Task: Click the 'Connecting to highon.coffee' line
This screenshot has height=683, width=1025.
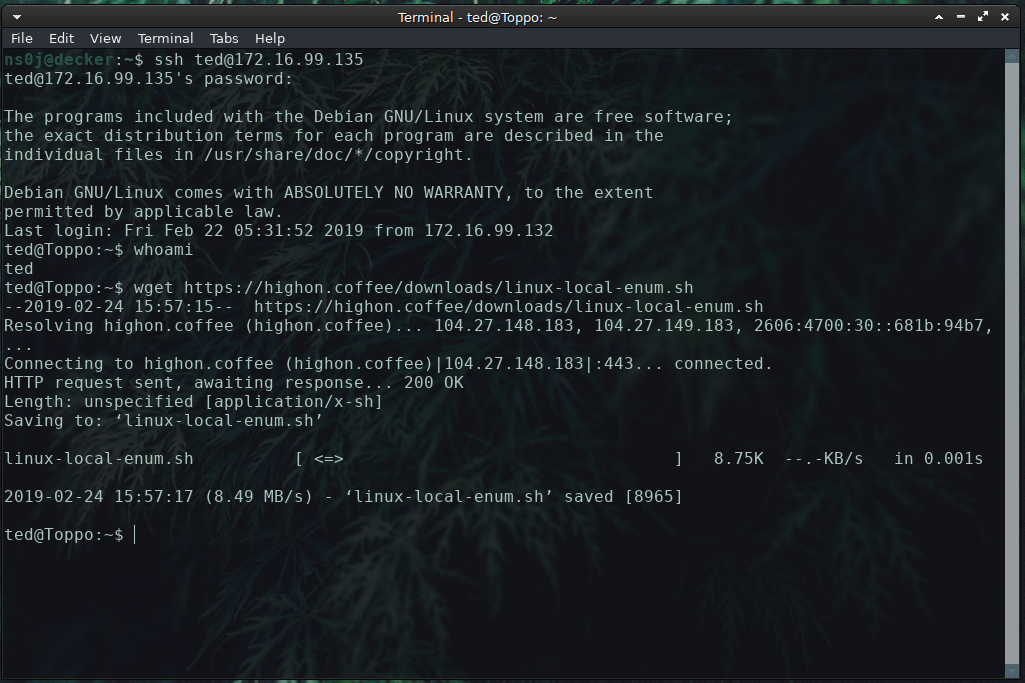Action: point(388,363)
